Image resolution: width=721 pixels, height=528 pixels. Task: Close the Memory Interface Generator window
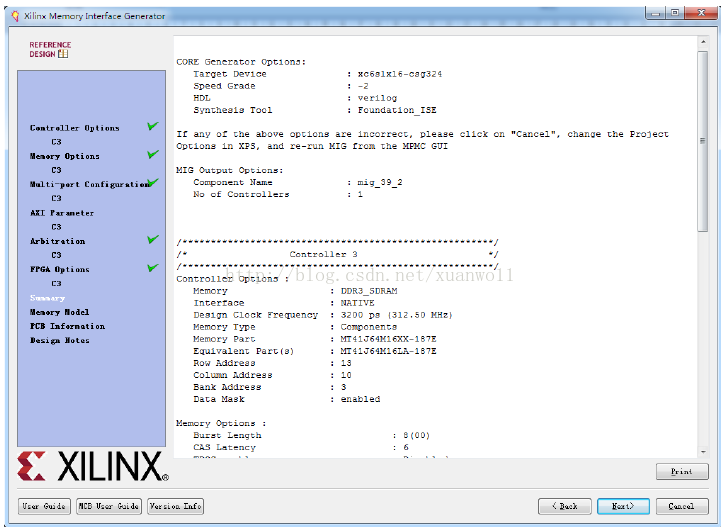(x=701, y=13)
